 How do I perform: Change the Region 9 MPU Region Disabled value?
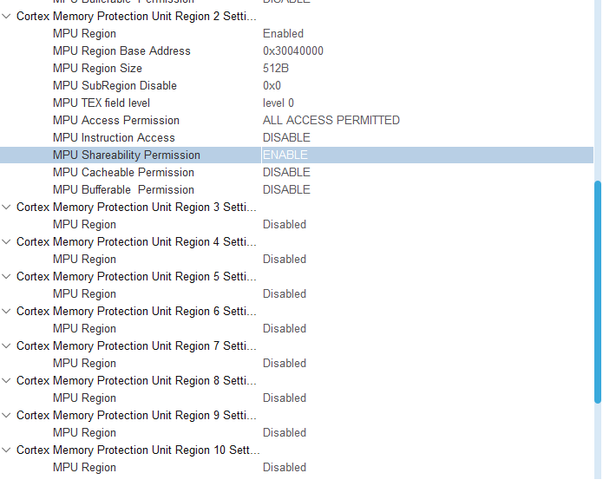[x=284, y=433]
